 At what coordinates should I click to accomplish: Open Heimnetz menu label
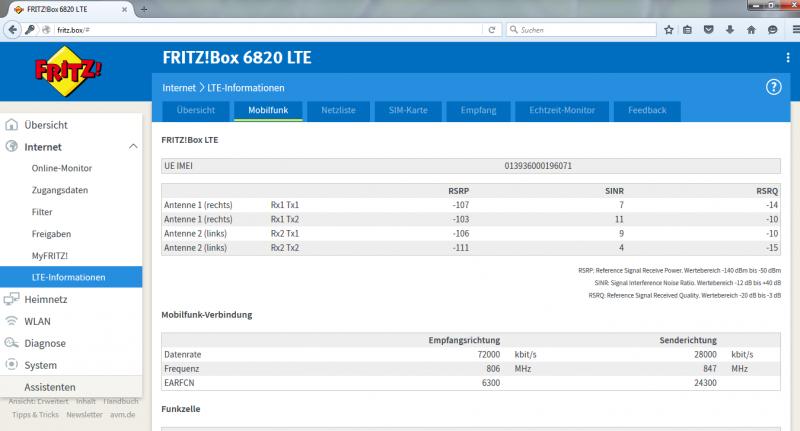pos(46,299)
